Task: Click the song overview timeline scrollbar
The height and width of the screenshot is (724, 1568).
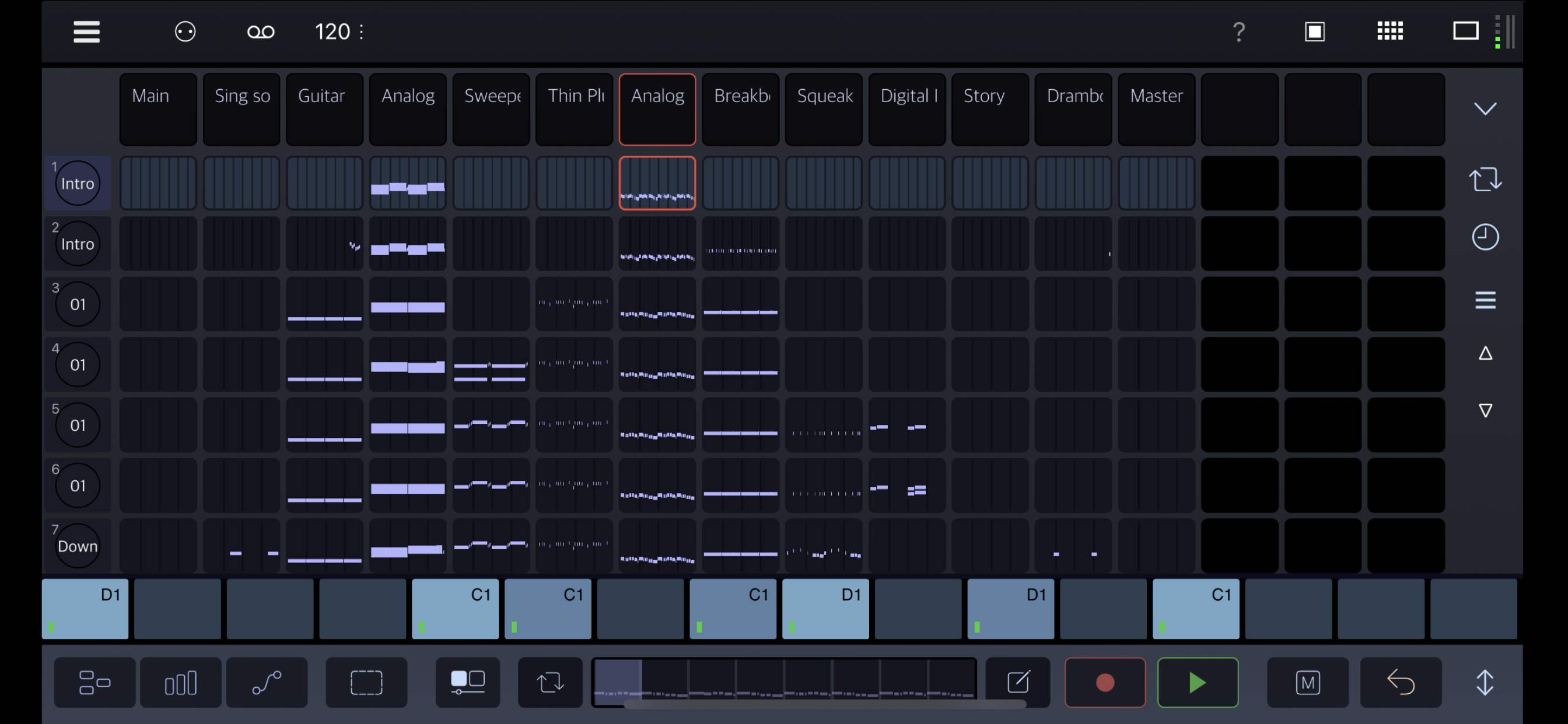Action: pyautogui.click(x=825, y=705)
